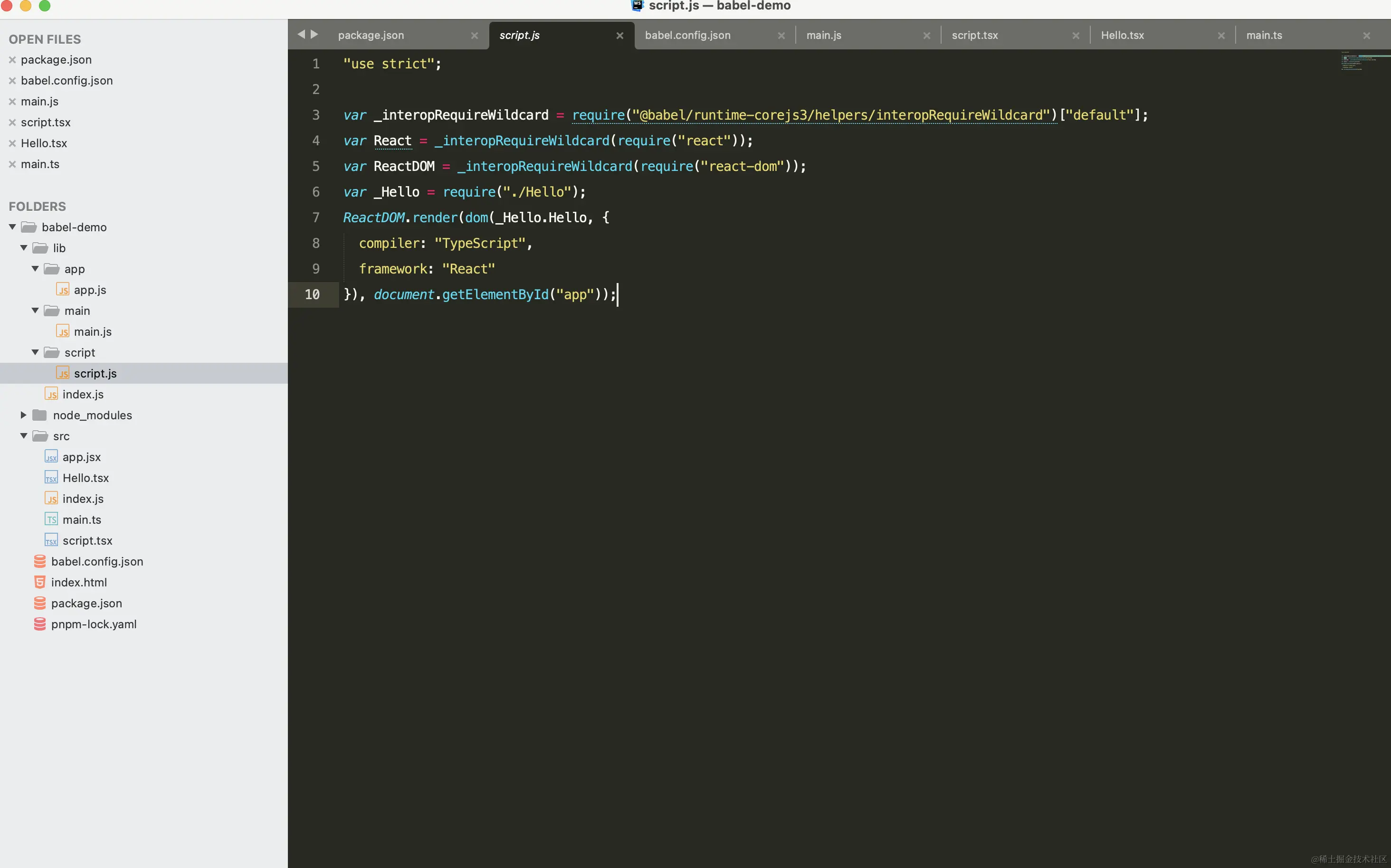Viewport: 1391px width, 868px height.
Task: Close main.ts in Open Files list
Action: click(x=12, y=164)
